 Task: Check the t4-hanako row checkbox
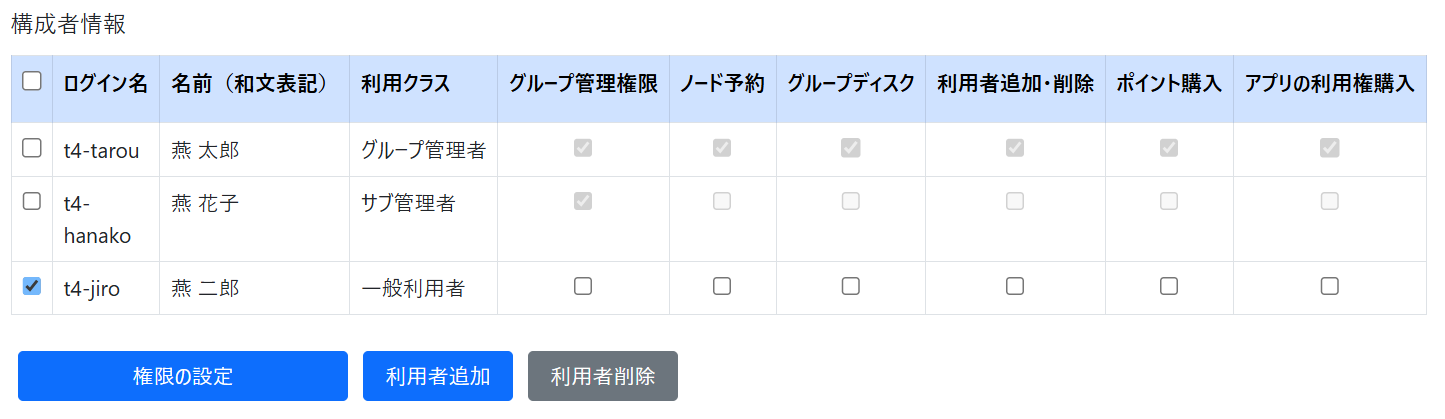coord(32,201)
